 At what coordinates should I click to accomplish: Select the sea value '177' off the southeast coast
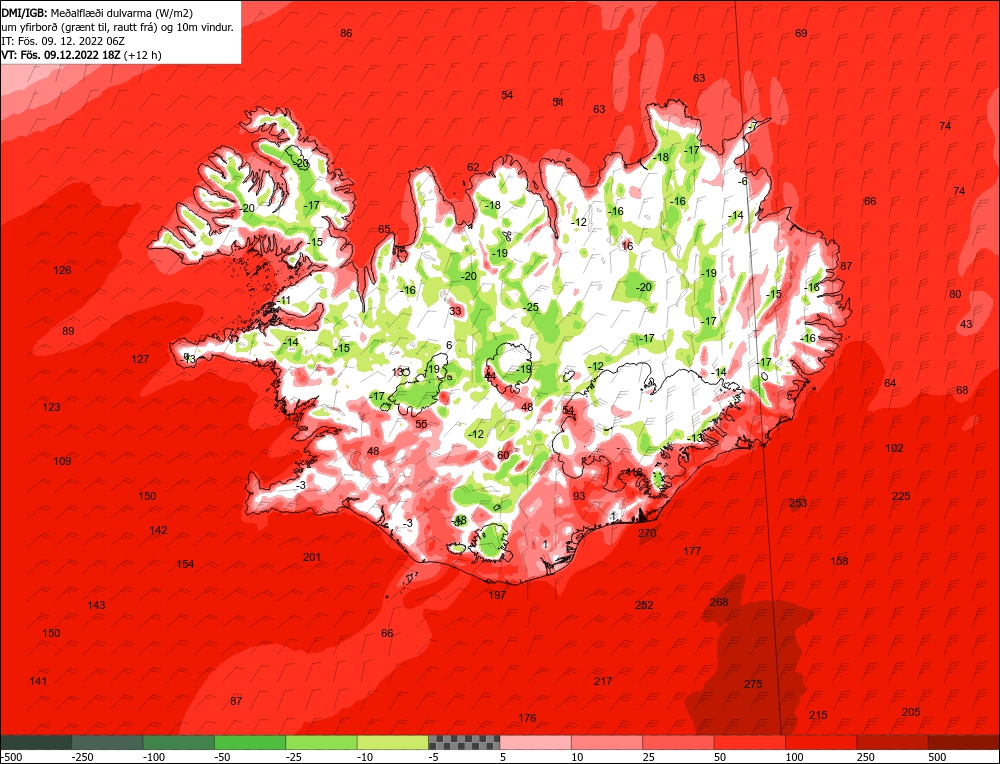692,550
